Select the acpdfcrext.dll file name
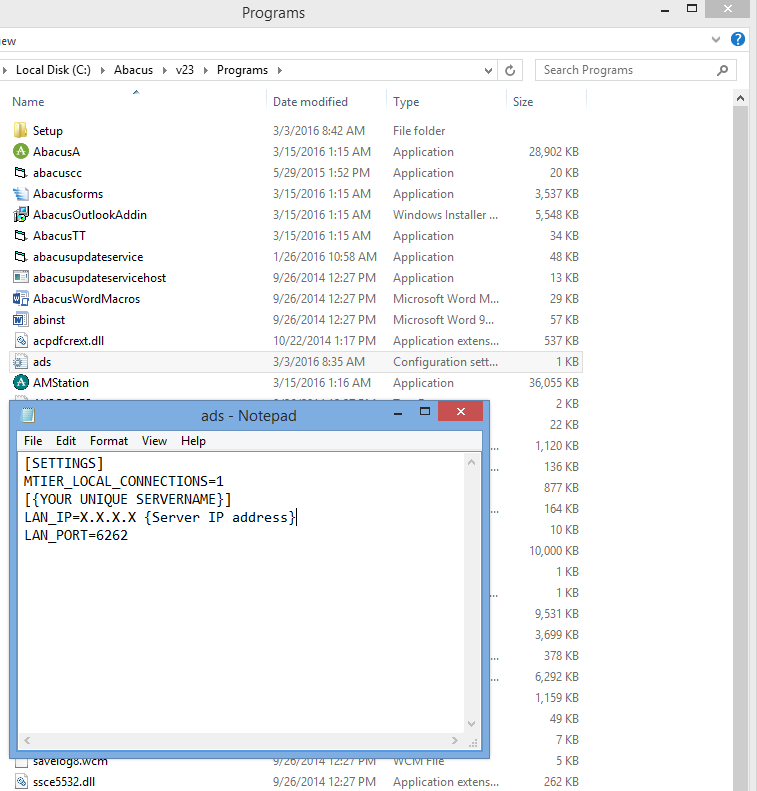The image size is (757, 791). [x=68, y=341]
